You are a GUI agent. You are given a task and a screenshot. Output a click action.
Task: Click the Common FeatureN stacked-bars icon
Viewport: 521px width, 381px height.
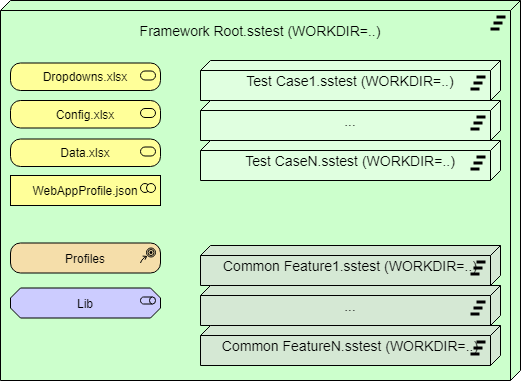478,348
